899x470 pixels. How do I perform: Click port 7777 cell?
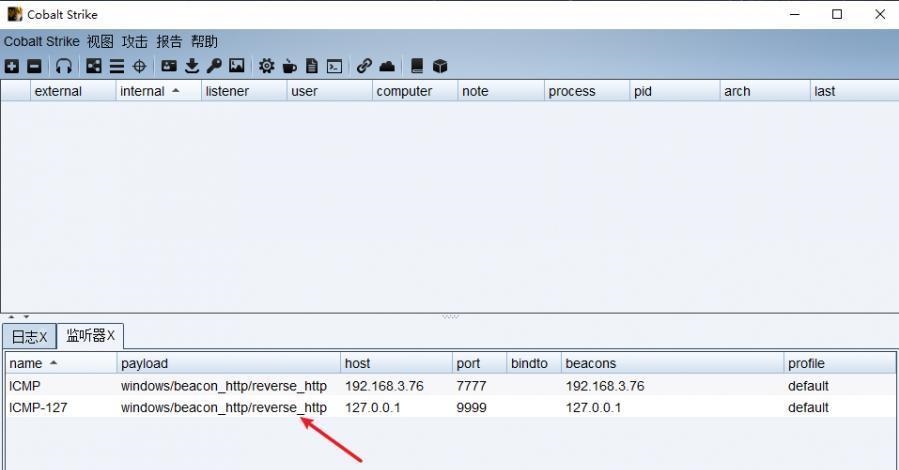[x=479, y=386]
